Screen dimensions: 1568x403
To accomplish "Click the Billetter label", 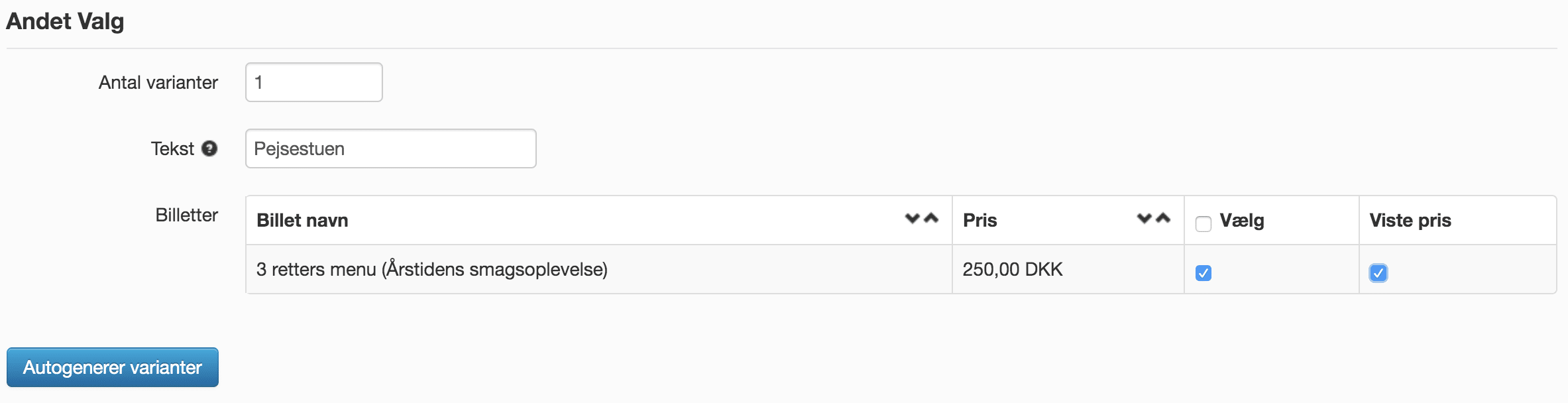I will (187, 215).
